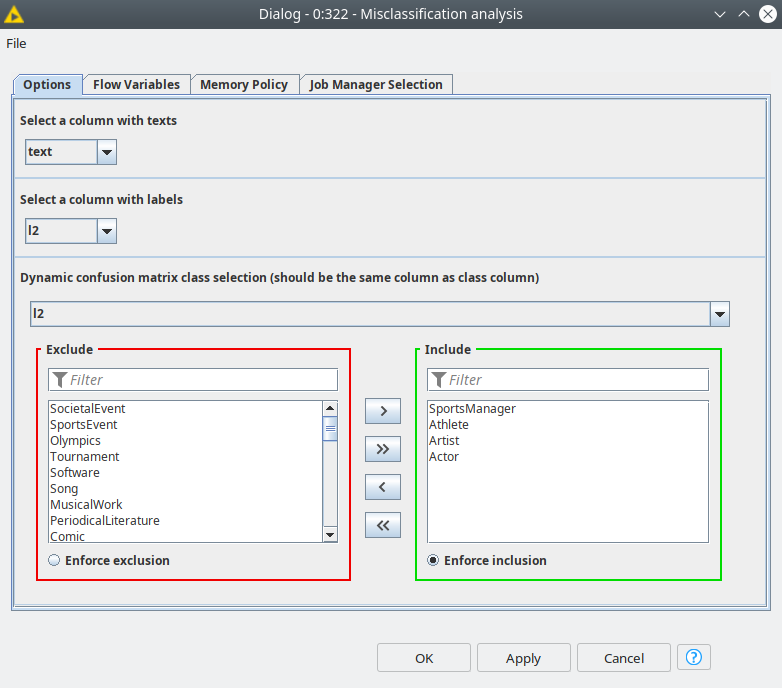Confirm the dialog with the OK button
Viewport: 782px width, 688px height.
[x=424, y=658]
